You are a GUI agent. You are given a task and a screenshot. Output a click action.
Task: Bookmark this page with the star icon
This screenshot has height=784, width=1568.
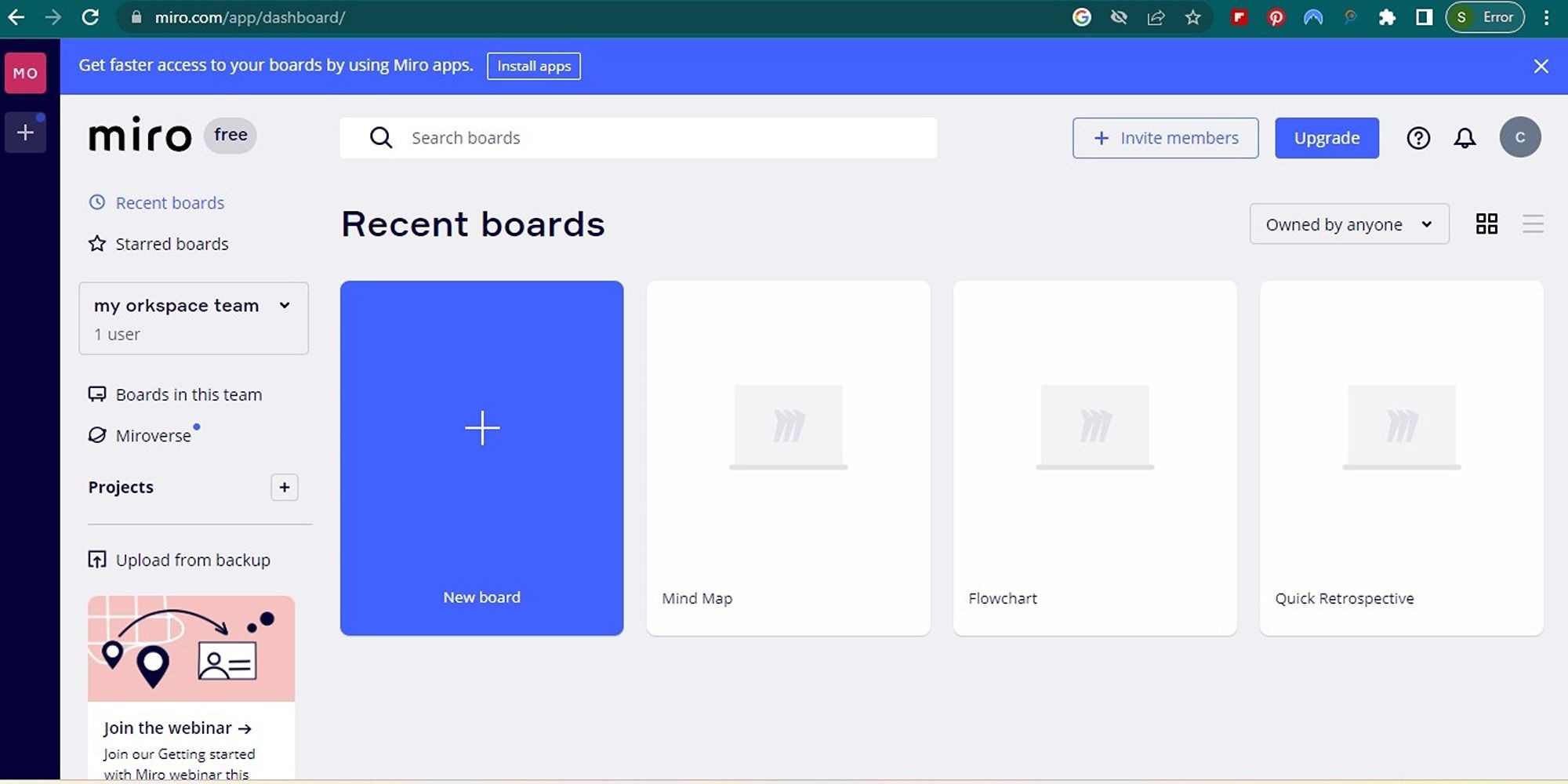pos(1193,17)
